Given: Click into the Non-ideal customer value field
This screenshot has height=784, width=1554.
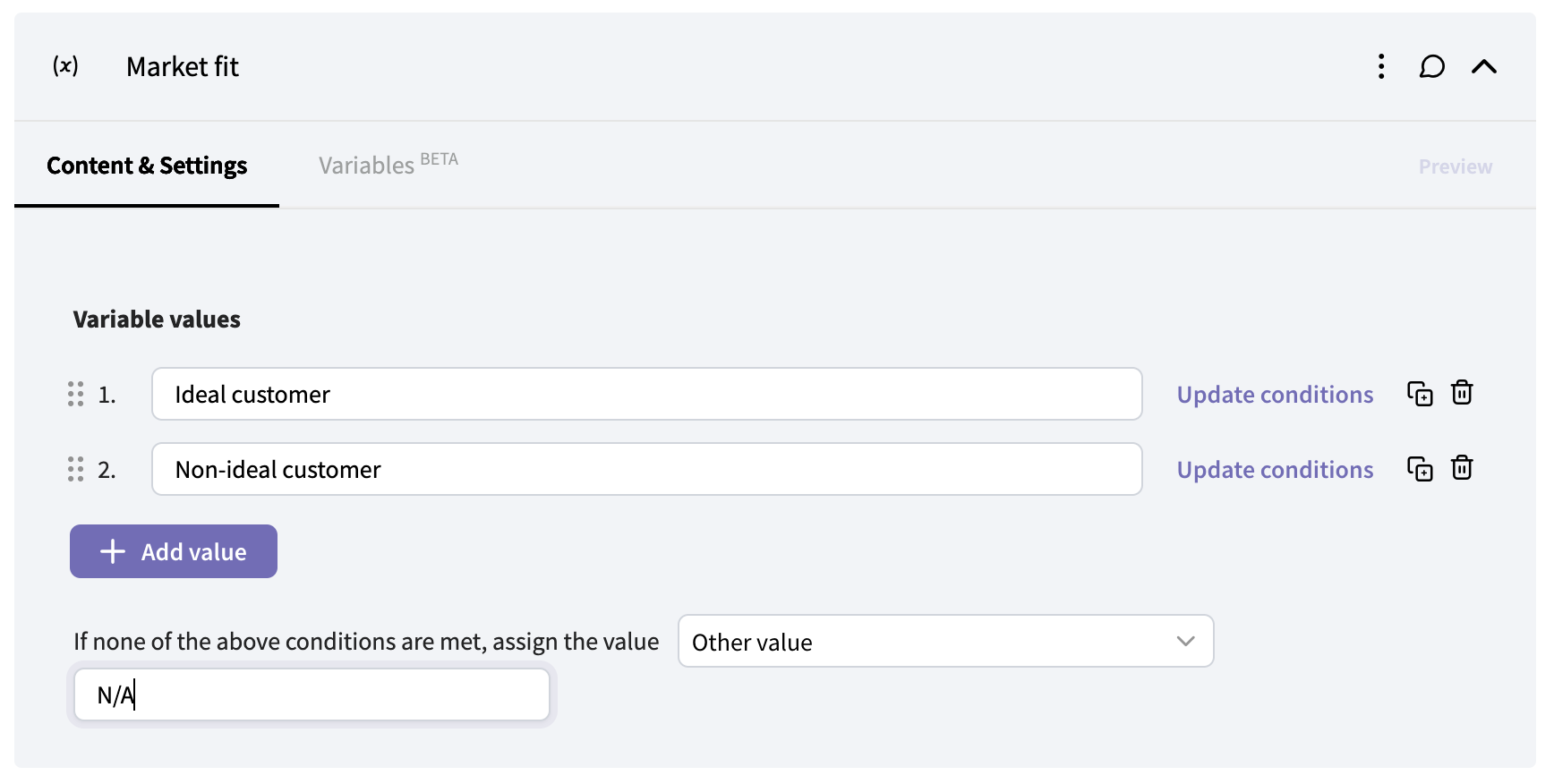Looking at the screenshot, I should coord(646,469).
